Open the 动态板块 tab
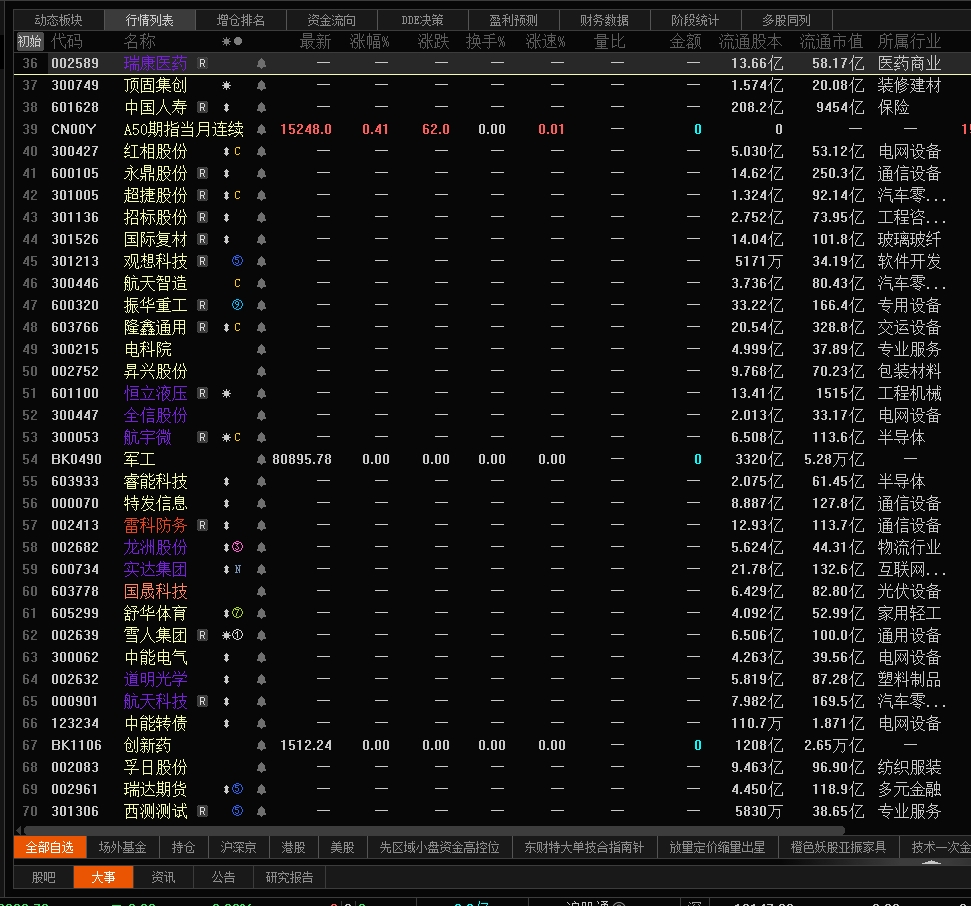 pyautogui.click(x=59, y=20)
